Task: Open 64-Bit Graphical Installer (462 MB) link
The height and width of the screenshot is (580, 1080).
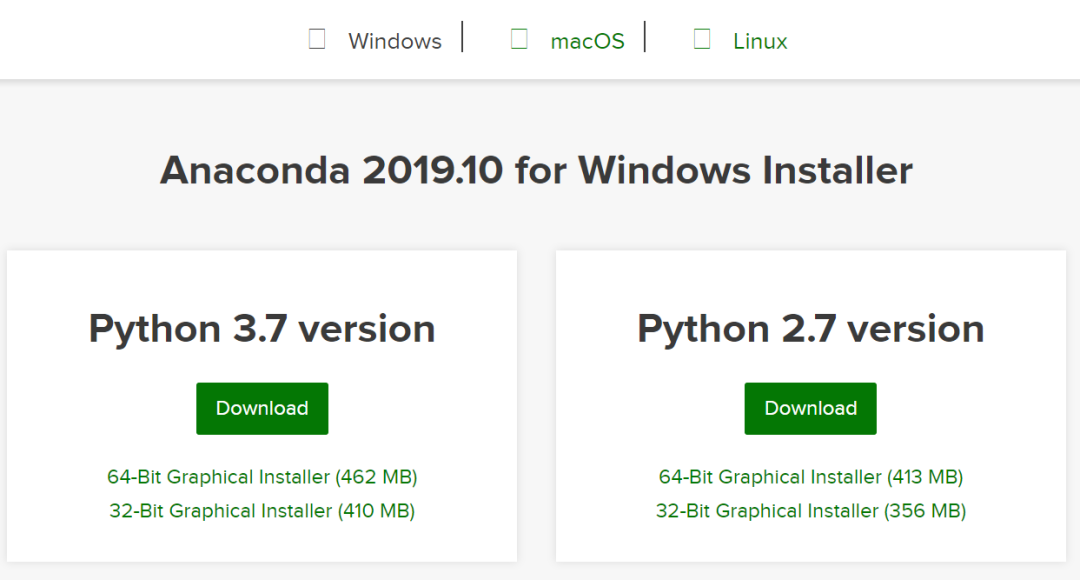Action: point(262,477)
